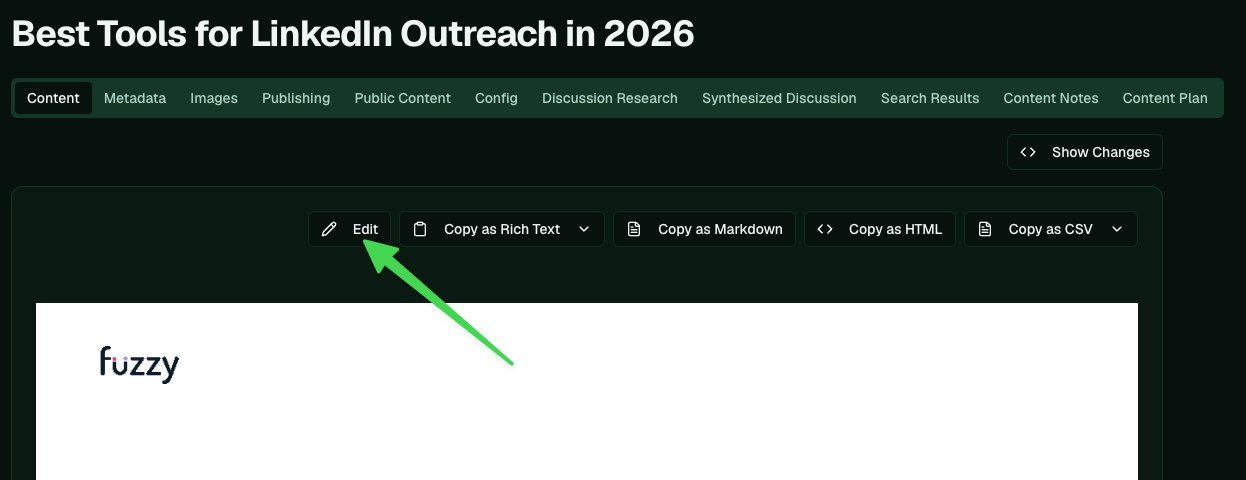The width and height of the screenshot is (1246, 480).
Task: Click the Edit button label
Action: (x=365, y=229)
